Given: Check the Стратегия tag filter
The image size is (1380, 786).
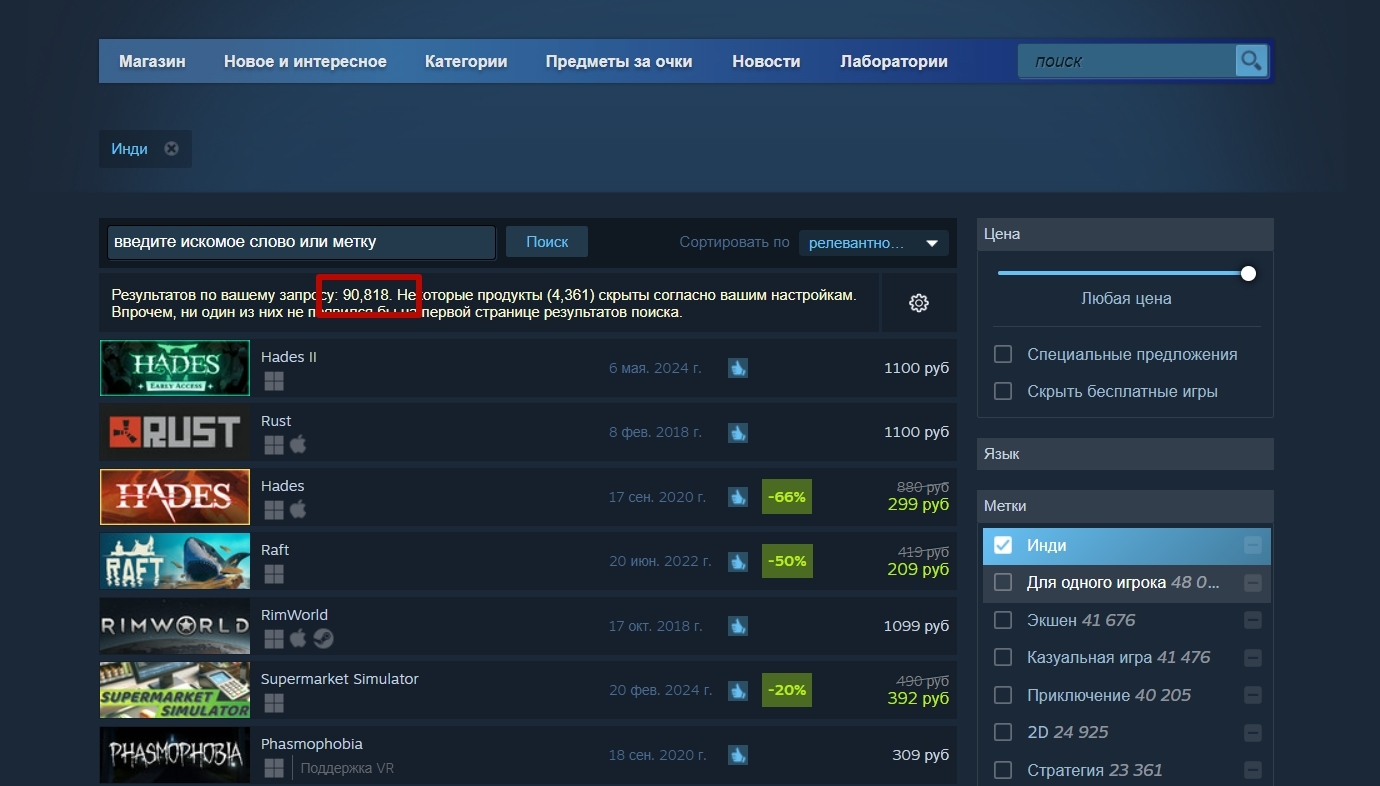Looking at the screenshot, I should click(x=1003, y=771).
